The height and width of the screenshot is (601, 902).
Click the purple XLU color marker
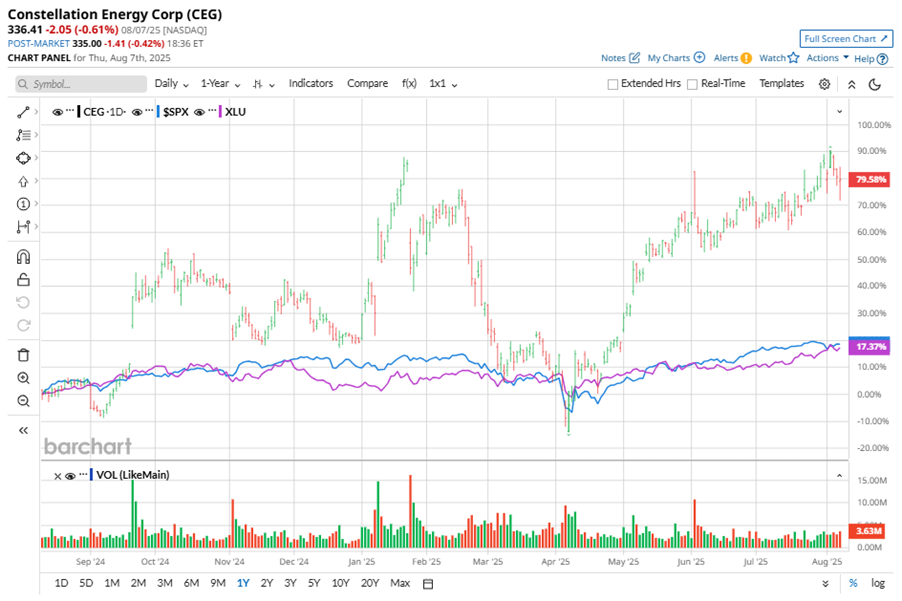coord(220,112)
